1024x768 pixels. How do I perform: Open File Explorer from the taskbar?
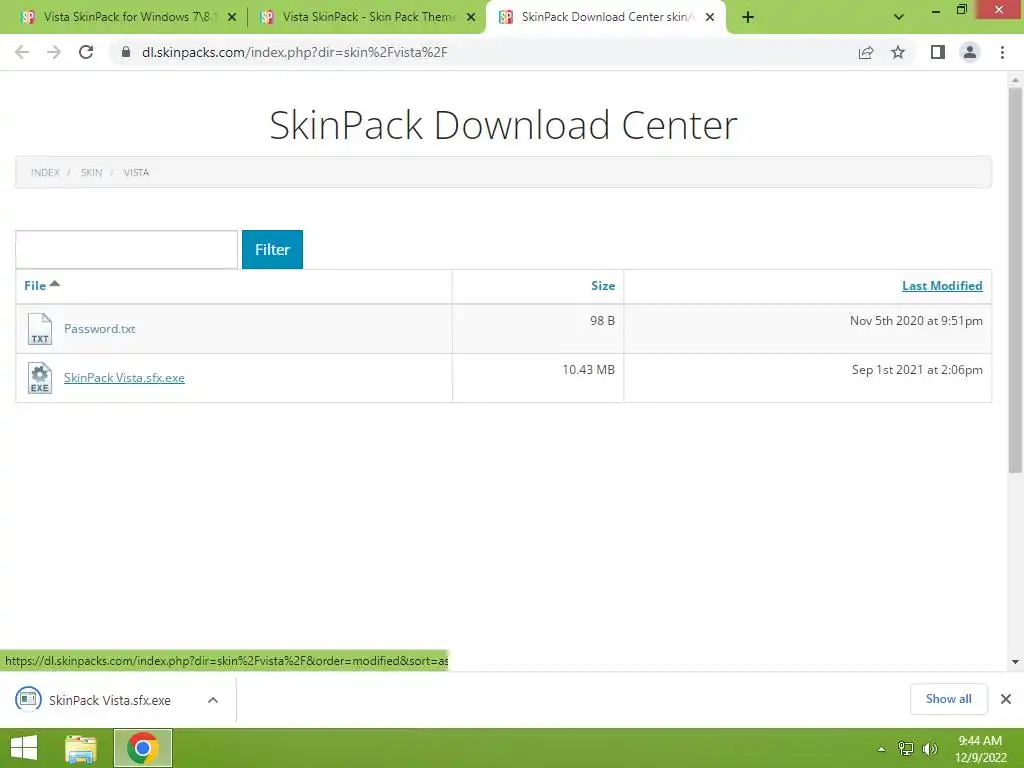tap(81, 748)
